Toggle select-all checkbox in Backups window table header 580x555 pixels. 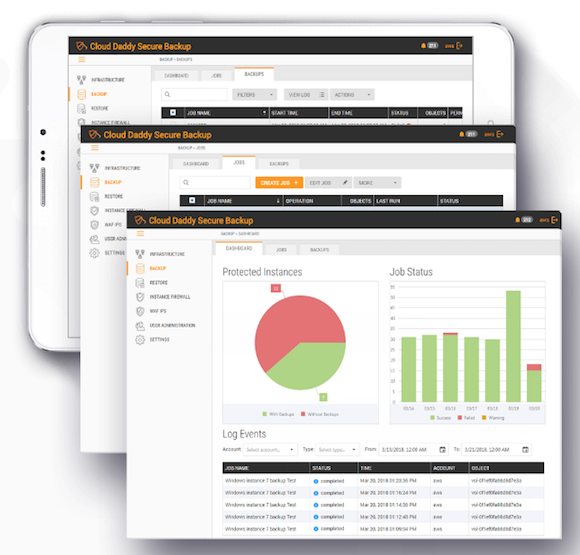tap(173, 112)
